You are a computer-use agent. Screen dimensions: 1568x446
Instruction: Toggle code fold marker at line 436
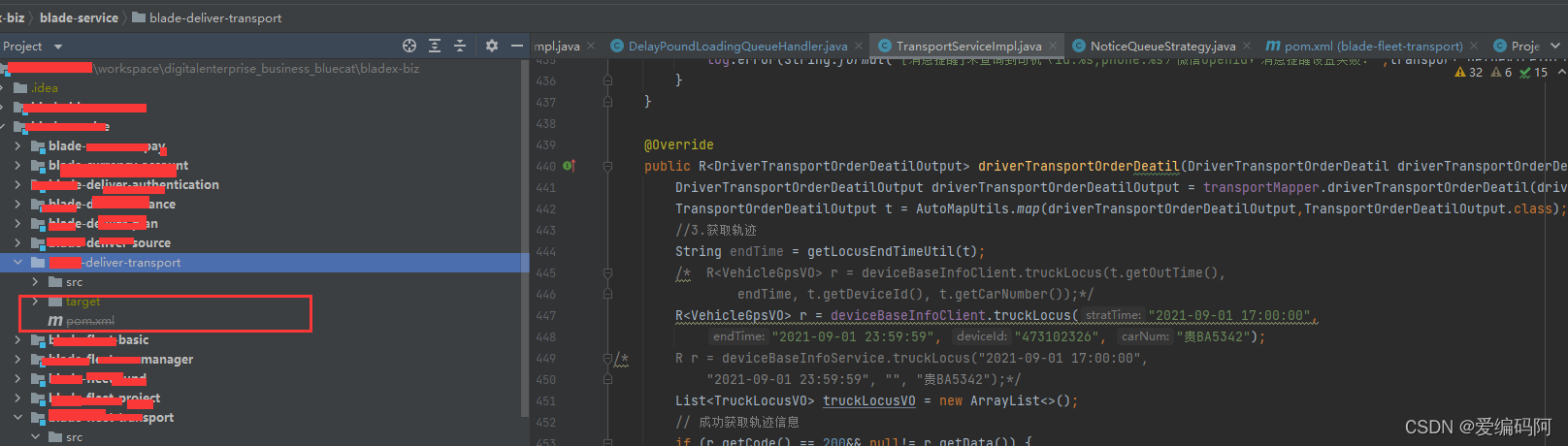coord(607,80)
